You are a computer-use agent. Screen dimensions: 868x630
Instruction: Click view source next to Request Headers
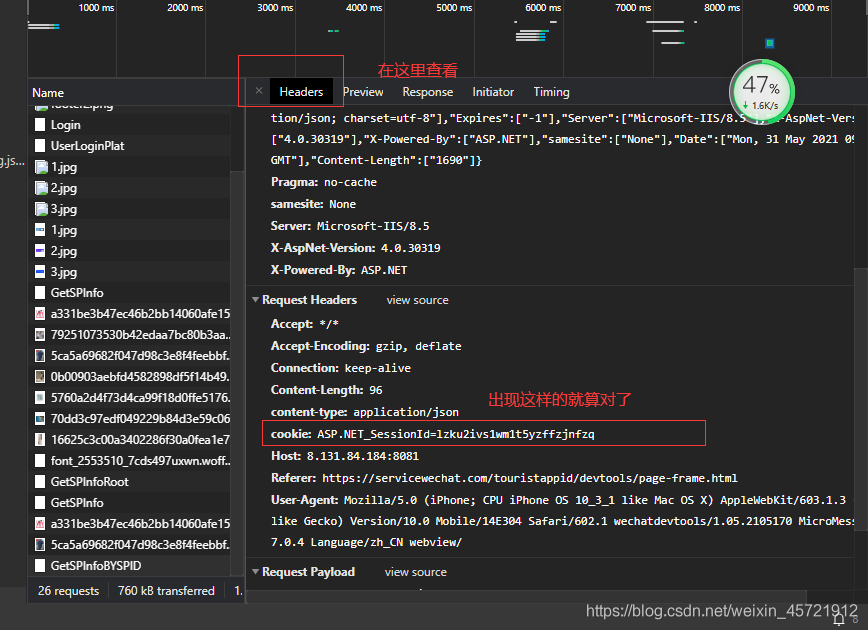[x=417, y=300]
